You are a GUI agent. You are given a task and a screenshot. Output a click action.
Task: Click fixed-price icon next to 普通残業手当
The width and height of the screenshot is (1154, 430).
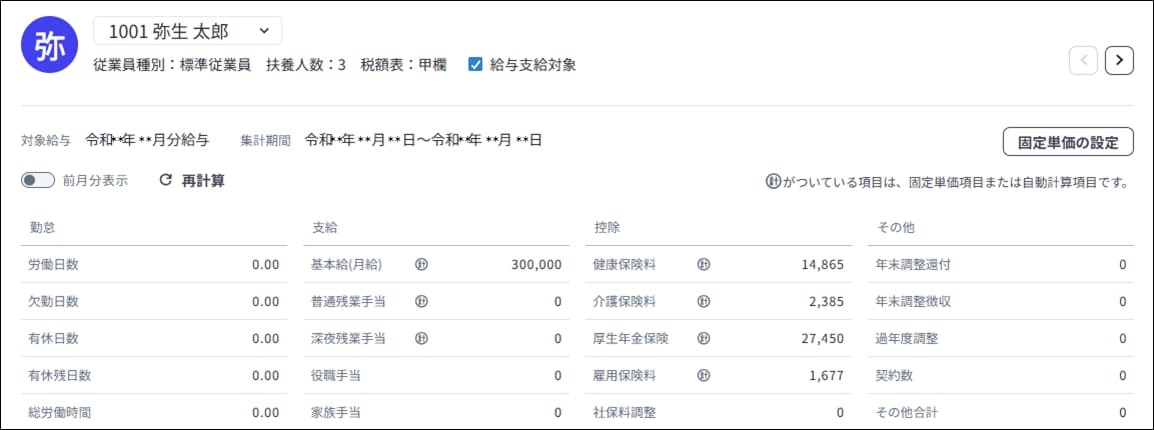[x=421, y=301]
